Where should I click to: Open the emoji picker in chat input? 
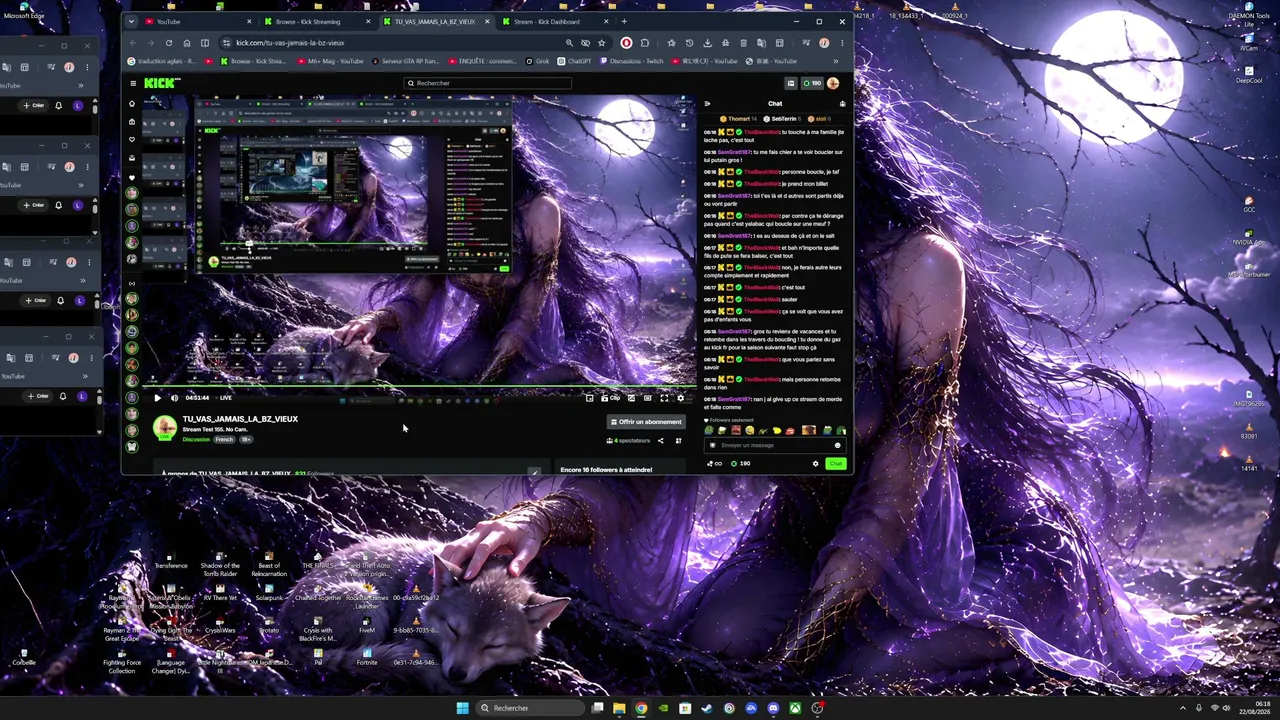(838, 445)
